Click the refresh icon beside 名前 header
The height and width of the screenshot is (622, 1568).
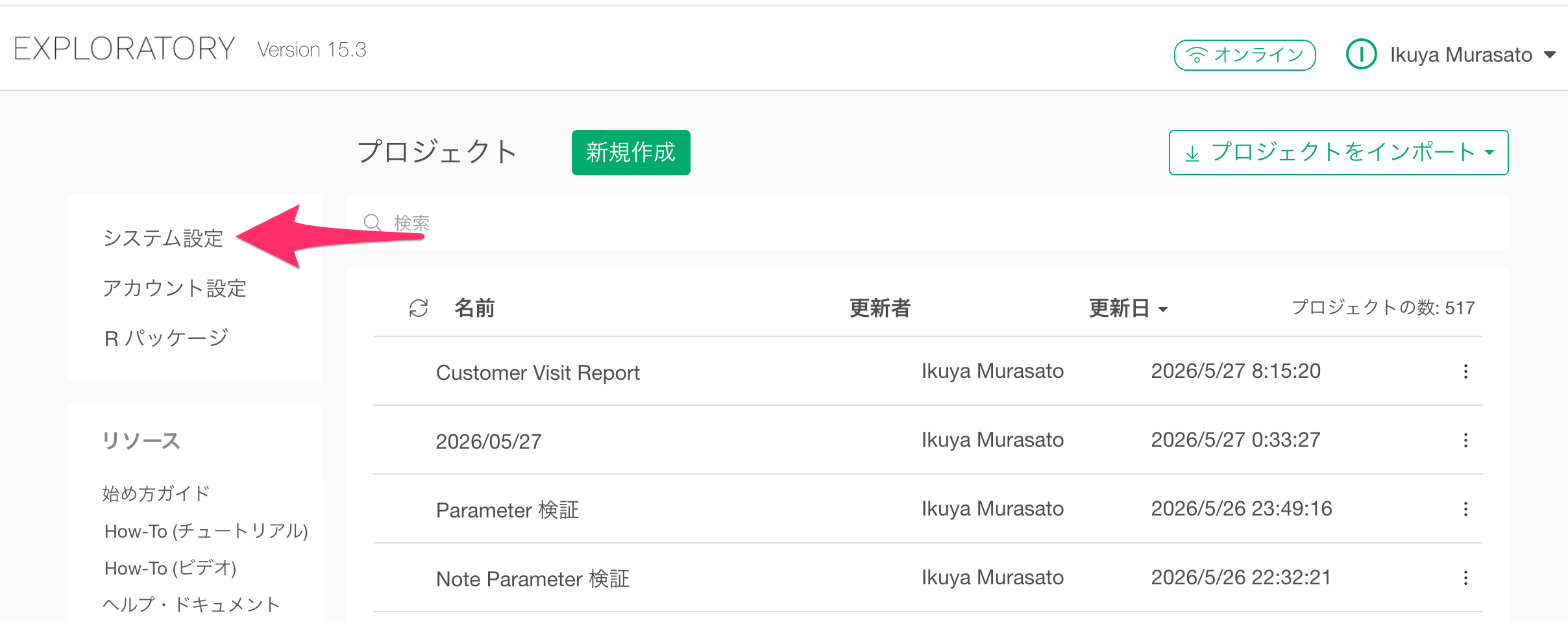click(x=419, y=308)
